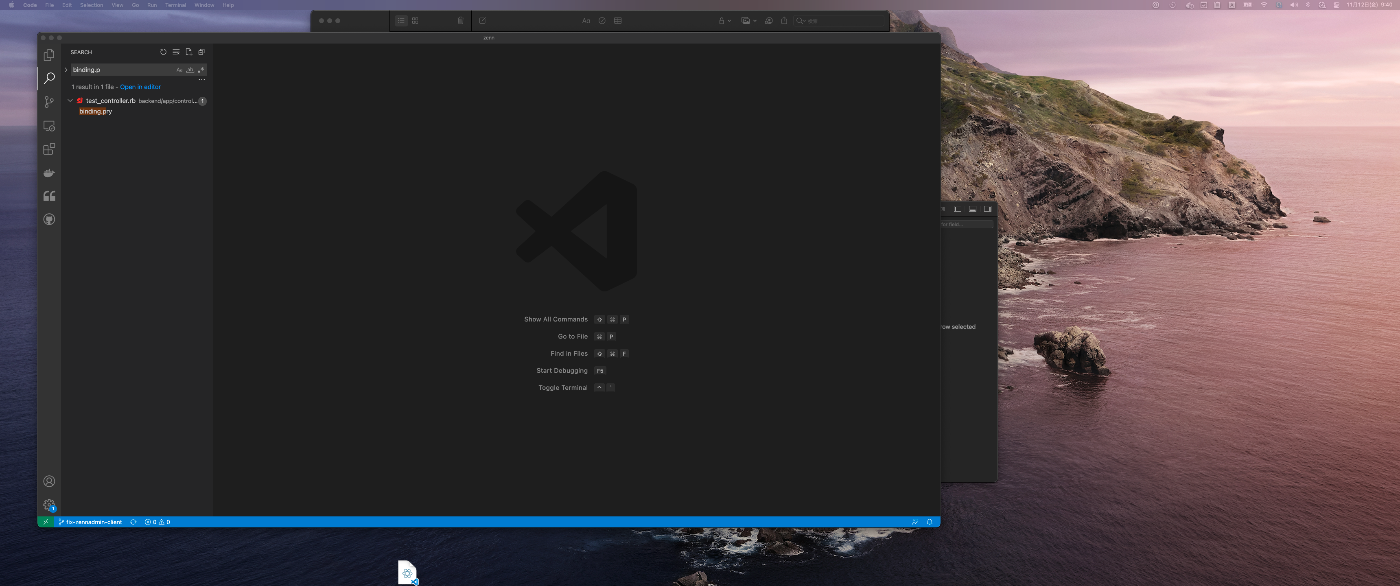Select gallery view in the background Notes window

click(x=415, y=20)
